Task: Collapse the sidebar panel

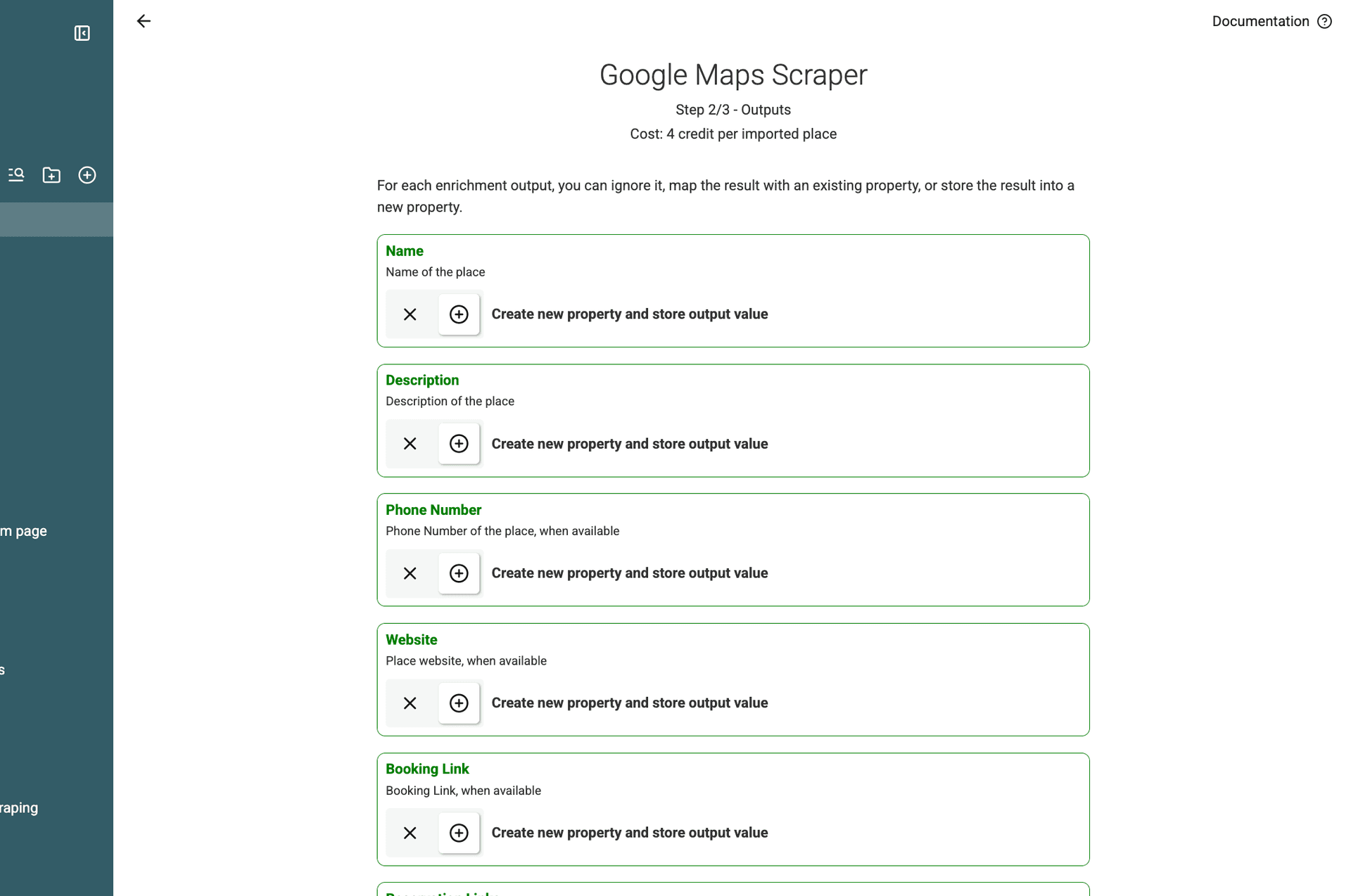Action: click(x=82, y=33)
